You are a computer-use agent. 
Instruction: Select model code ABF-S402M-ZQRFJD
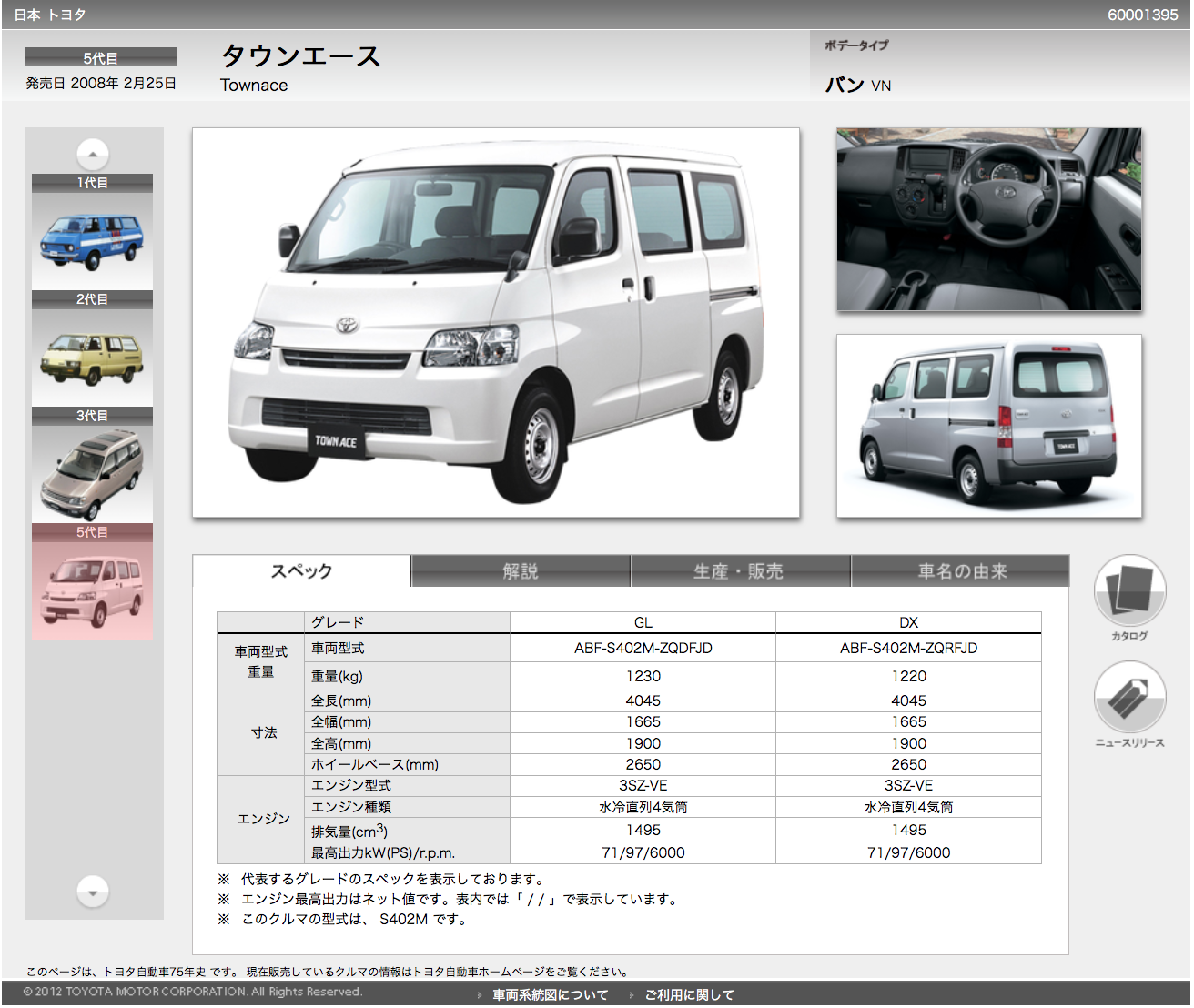pos(909,648)
